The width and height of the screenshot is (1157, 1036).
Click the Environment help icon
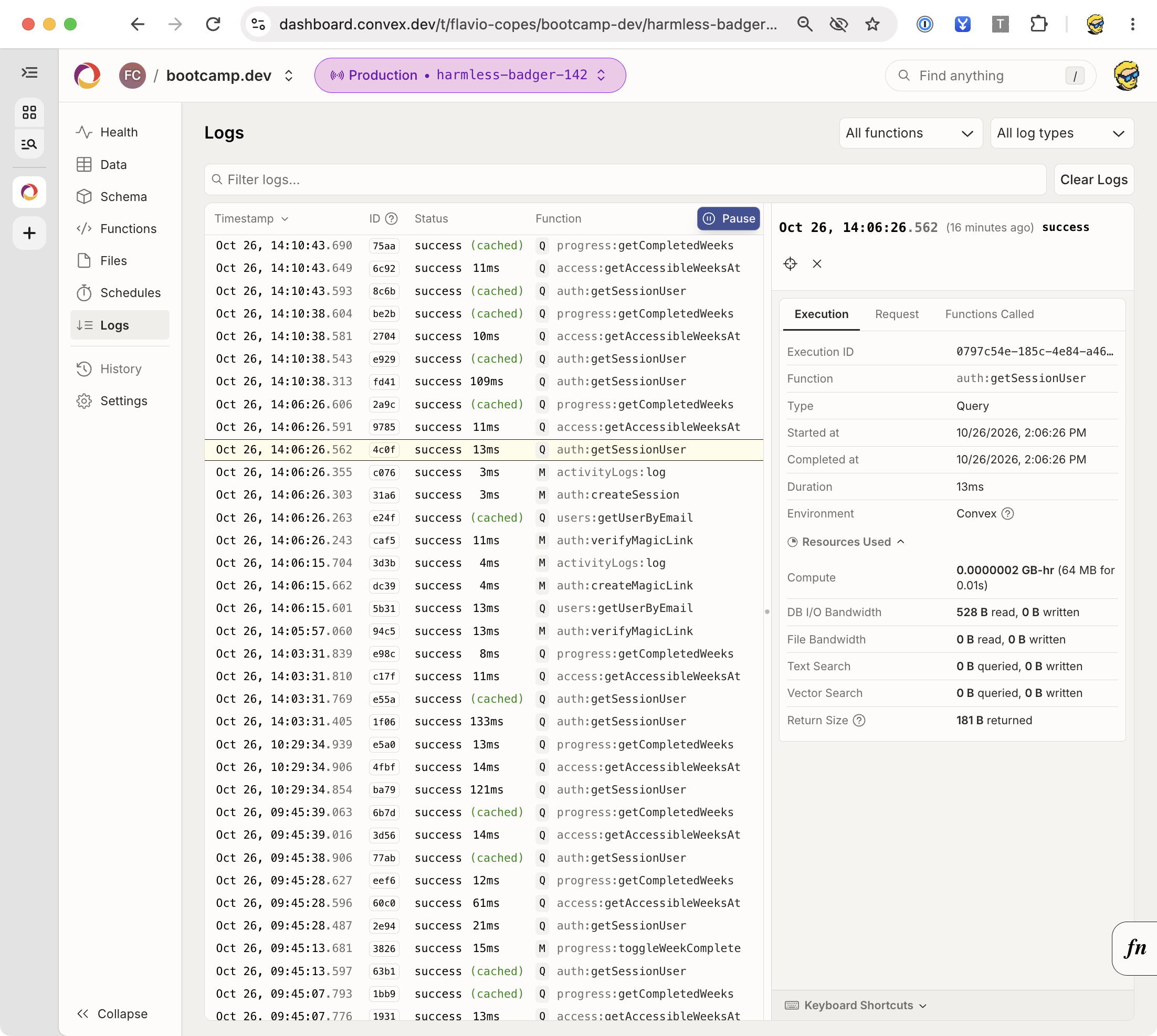pyautogui.click(x=1007, y=513)
